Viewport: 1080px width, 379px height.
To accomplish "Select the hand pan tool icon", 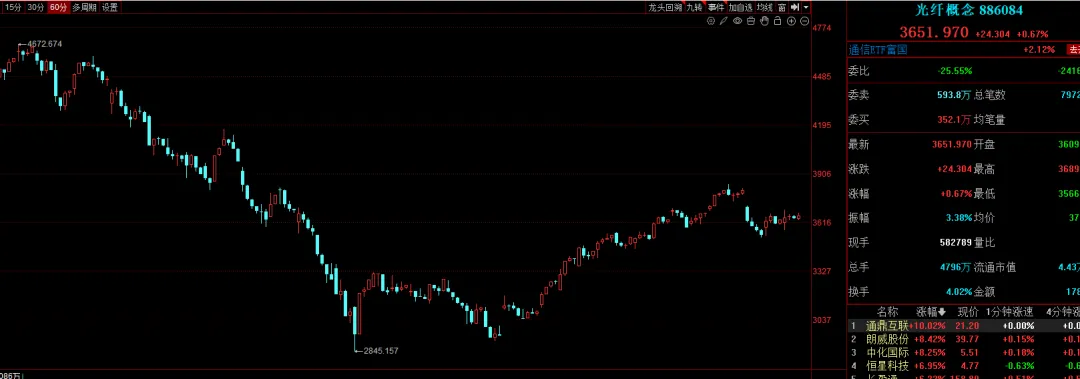I will pyautogui.click(x=764, y=21).
